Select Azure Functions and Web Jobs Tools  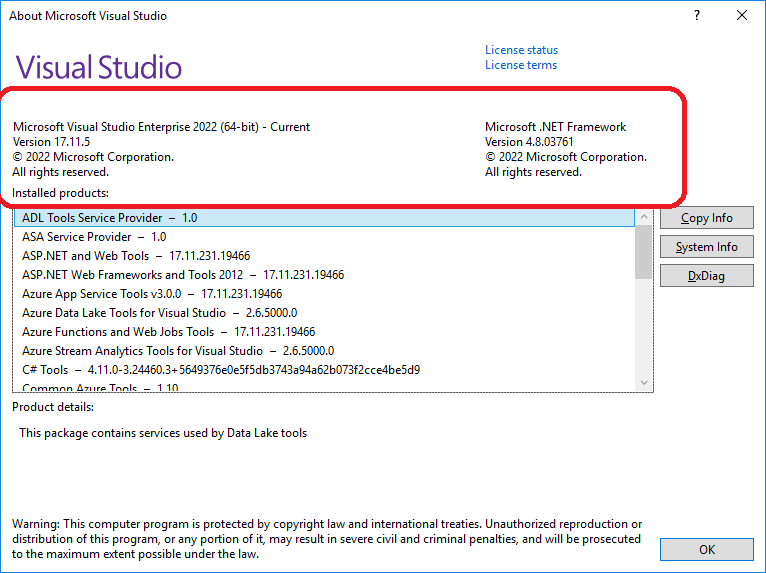[324, 332]
